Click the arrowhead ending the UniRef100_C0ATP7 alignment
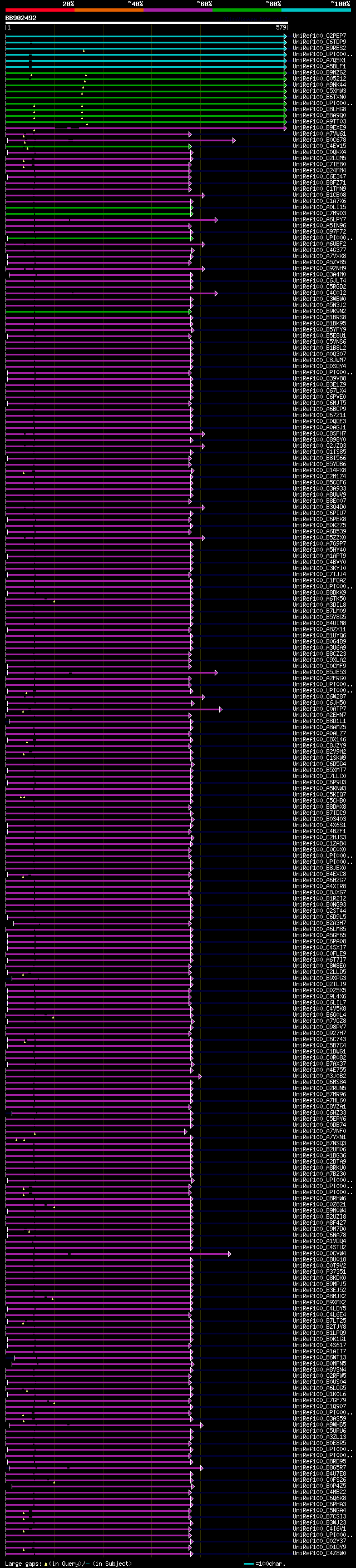 220,709
